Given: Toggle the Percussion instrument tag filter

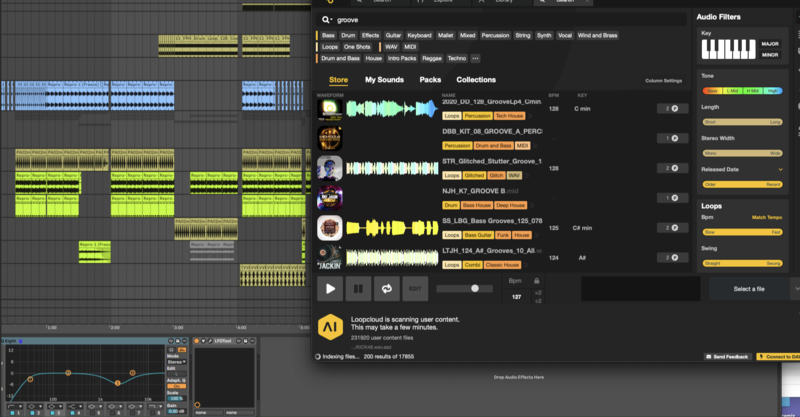Looking at the screenshot, I should [x=495, y=35].
